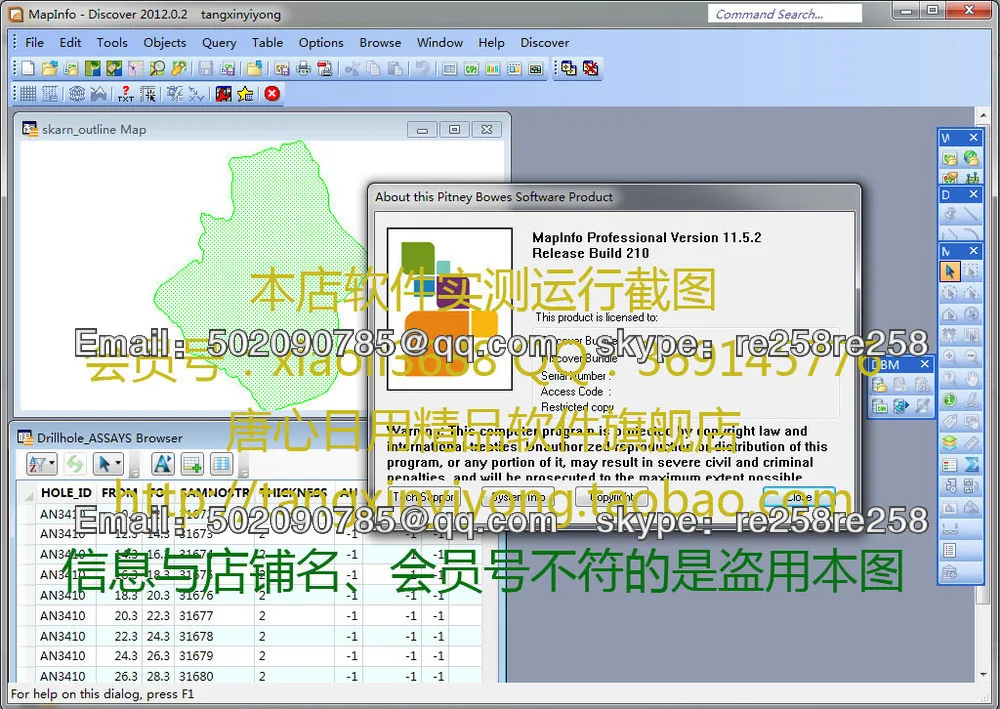Image resolution: width=1000 pixels, height=709 pixels.
Task: Click the Copyright button in About dialog
Action: point(612,497)
